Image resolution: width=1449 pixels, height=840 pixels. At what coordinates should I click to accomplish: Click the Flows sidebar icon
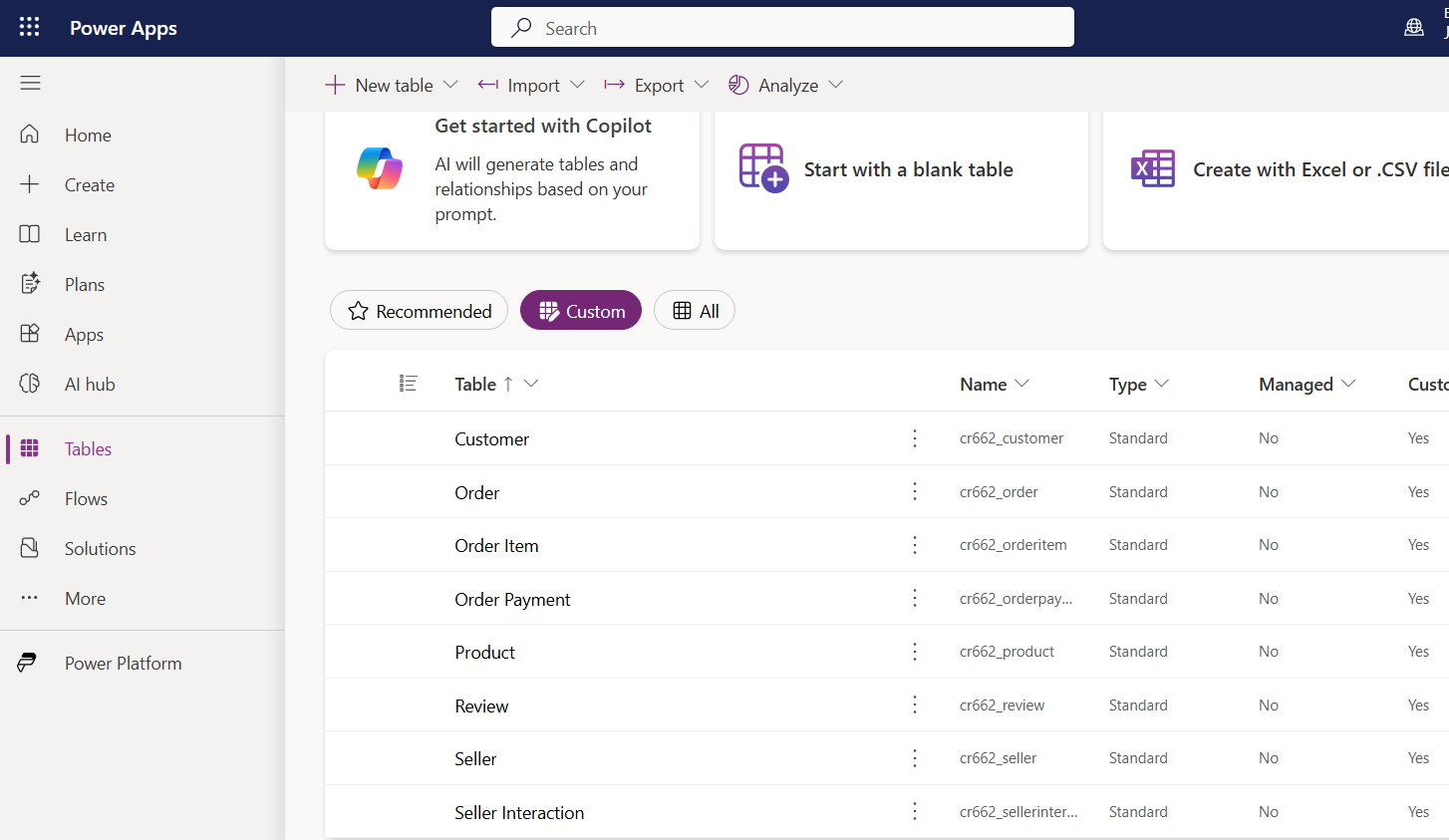click(x=30, y=498)
